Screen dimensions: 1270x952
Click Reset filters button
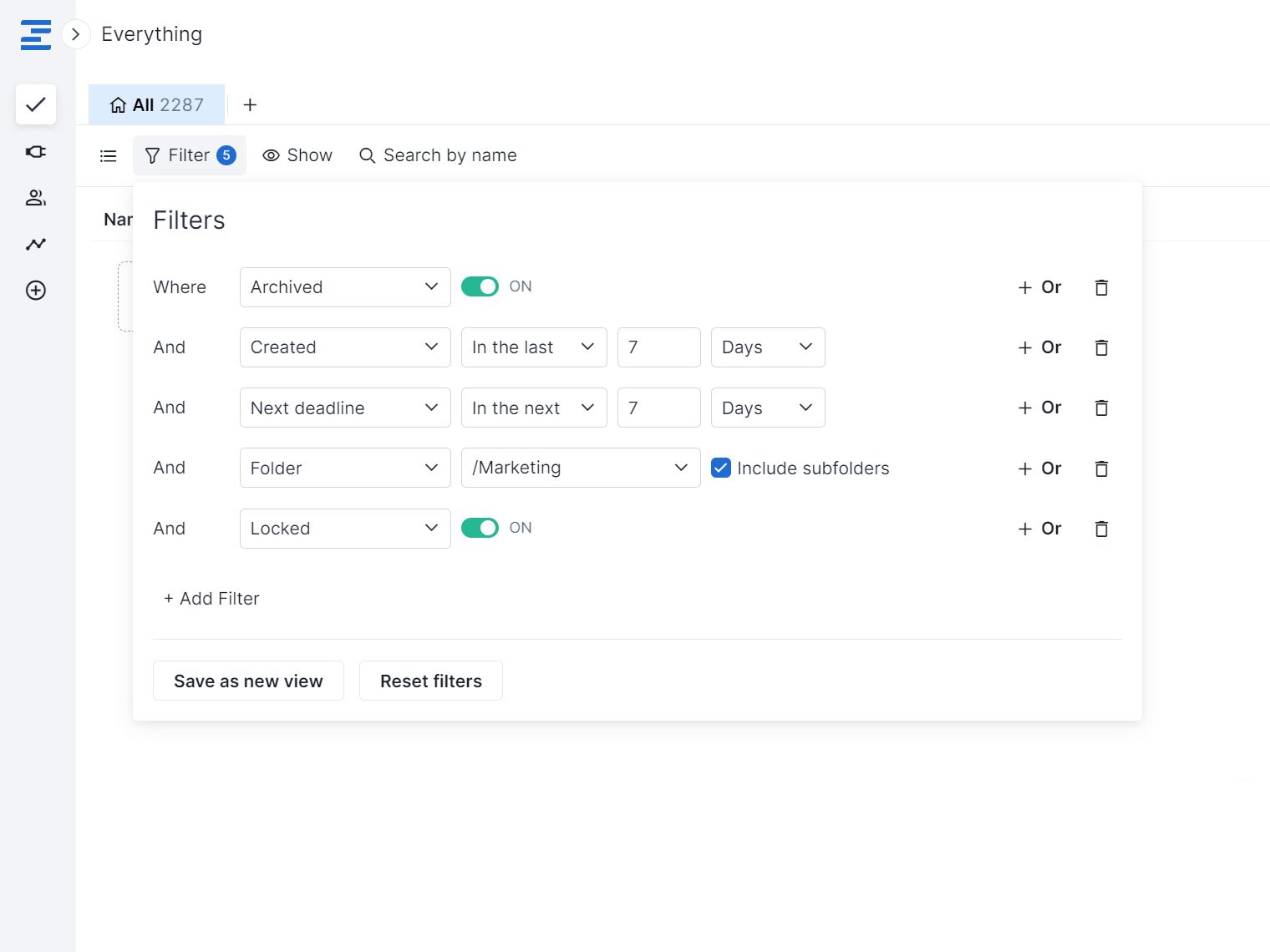(430, 681)
